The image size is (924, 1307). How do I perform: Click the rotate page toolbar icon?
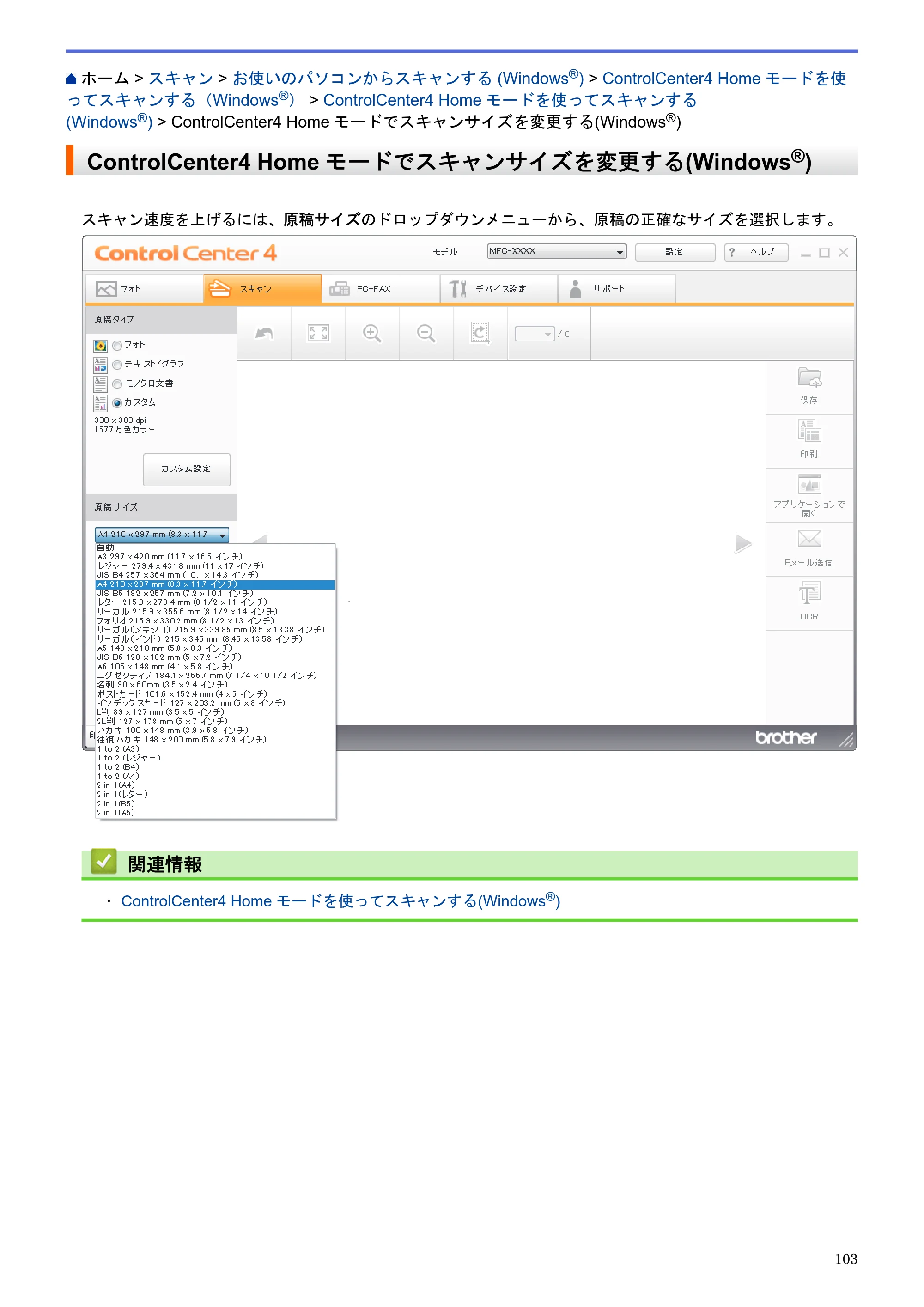tap(480, 334)
